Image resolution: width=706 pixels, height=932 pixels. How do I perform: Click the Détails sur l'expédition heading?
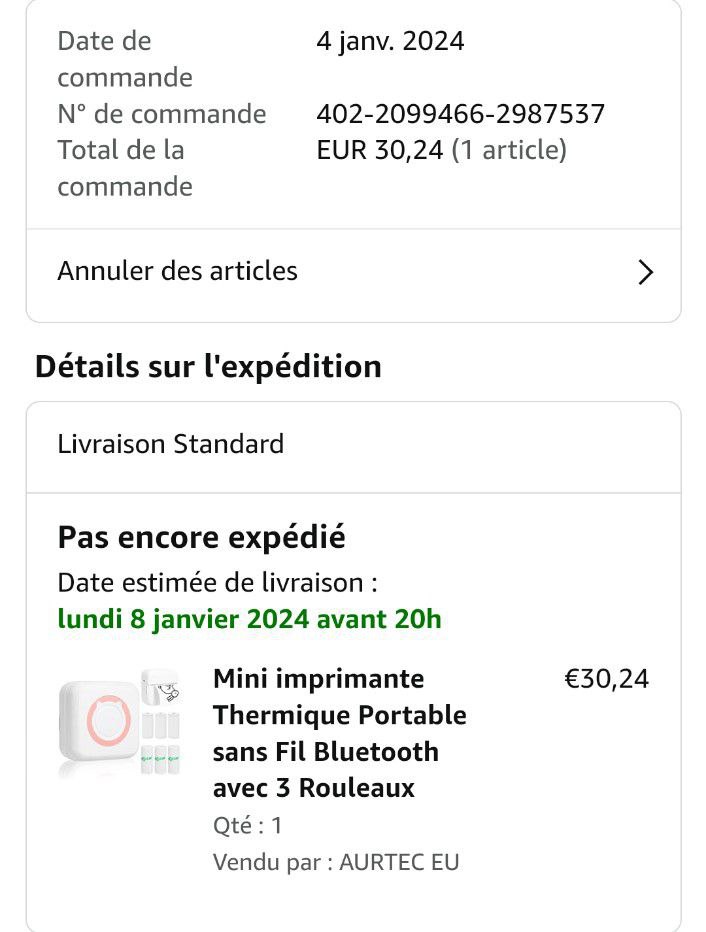[x=208, y=366]
